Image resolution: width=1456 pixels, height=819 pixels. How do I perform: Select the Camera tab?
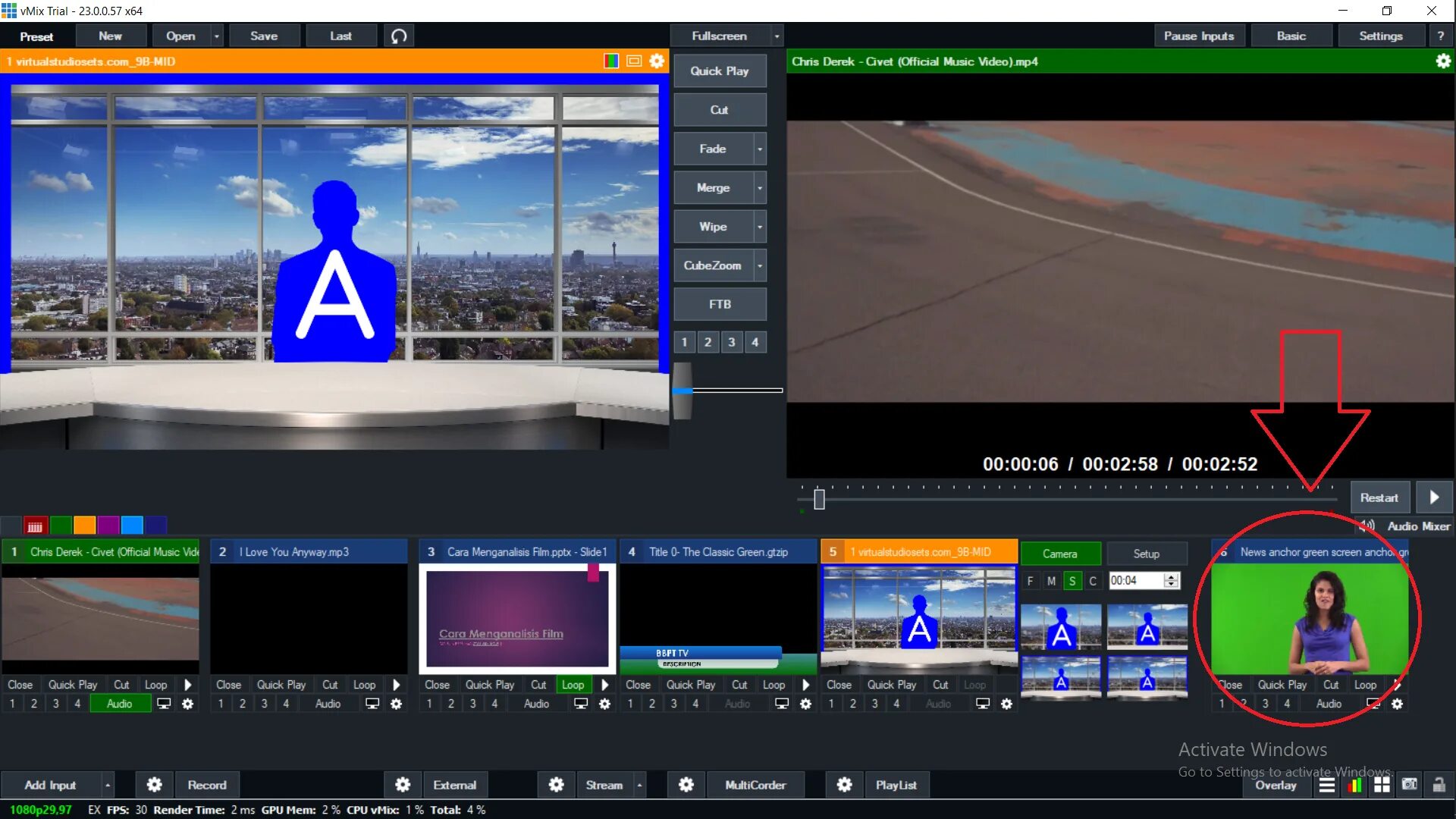click(x=1059, y=554)
